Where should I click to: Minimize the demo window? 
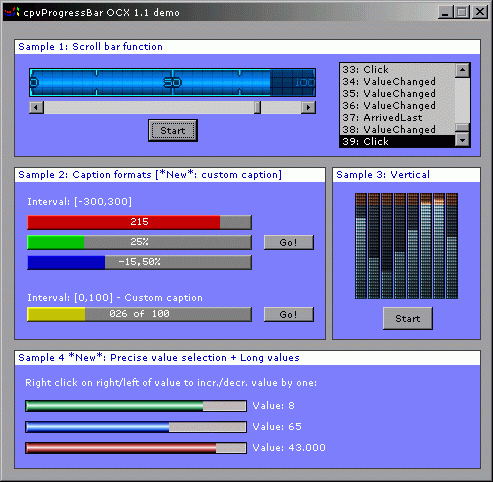[x=445, y=12]
